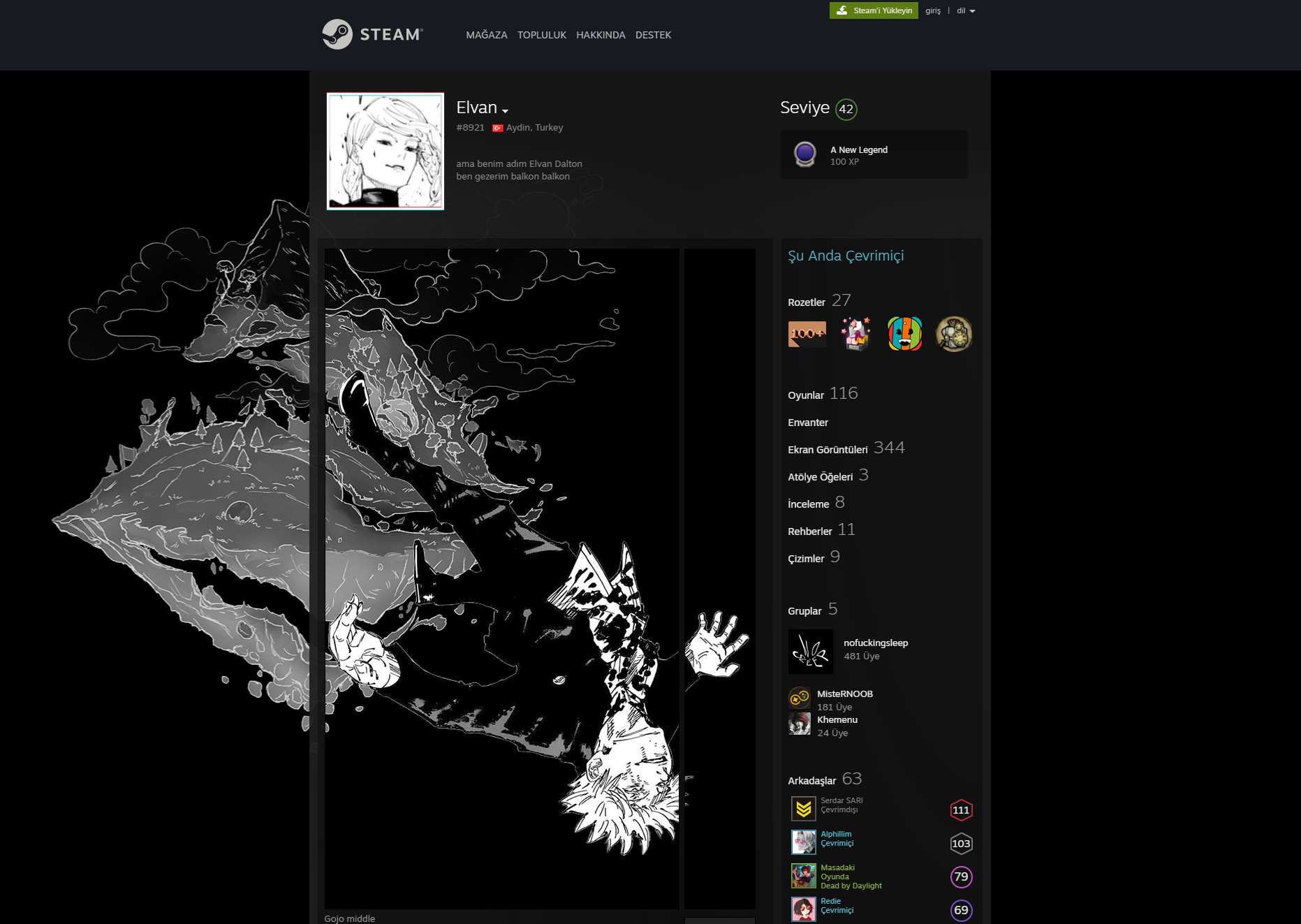Screen dimensions: 1301x924
Task: Open the large Gojo middle artwork
Action: [502, 579]
